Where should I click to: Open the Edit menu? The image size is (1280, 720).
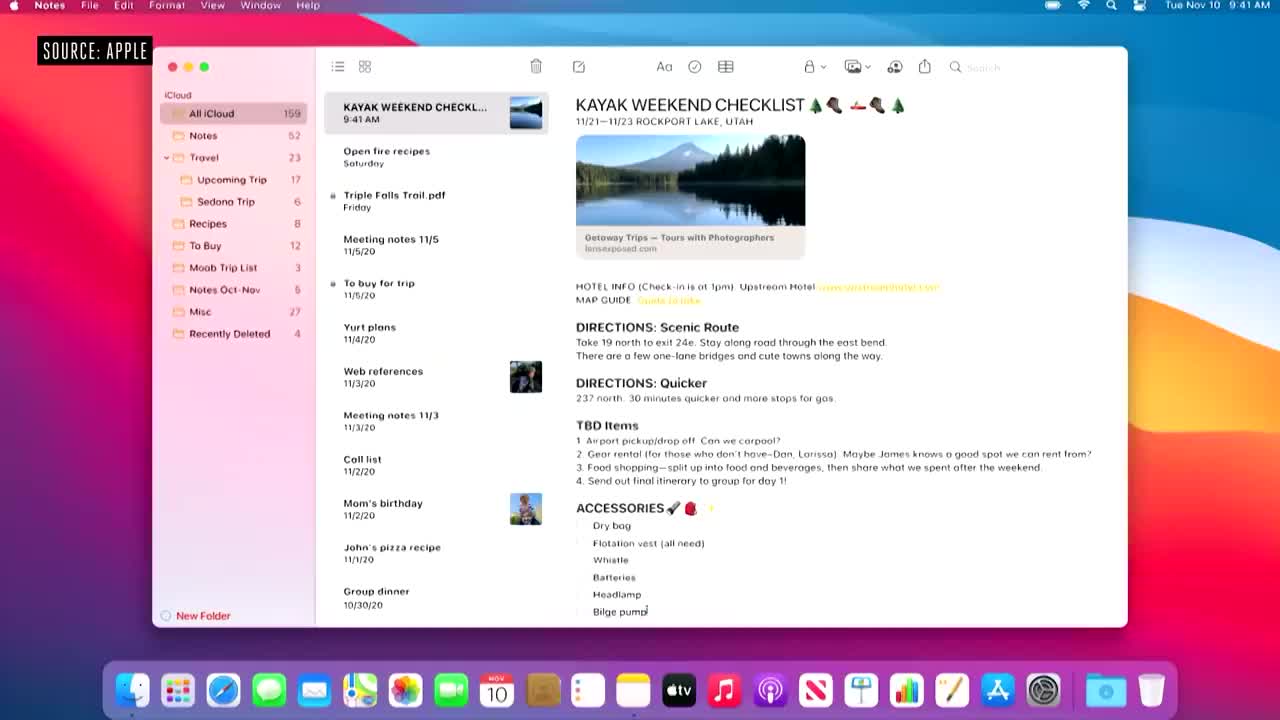[x=124, y=6]
